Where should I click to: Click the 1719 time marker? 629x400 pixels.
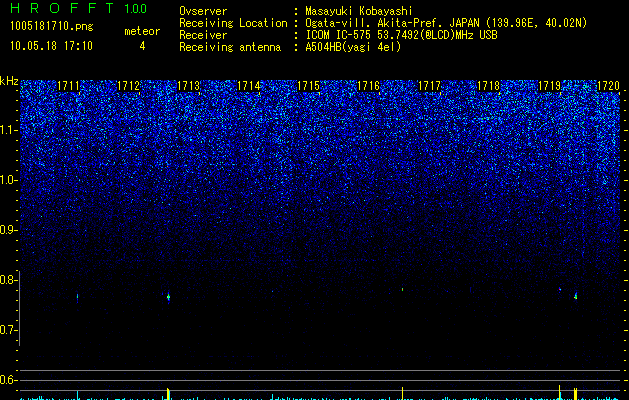point(549,86)
